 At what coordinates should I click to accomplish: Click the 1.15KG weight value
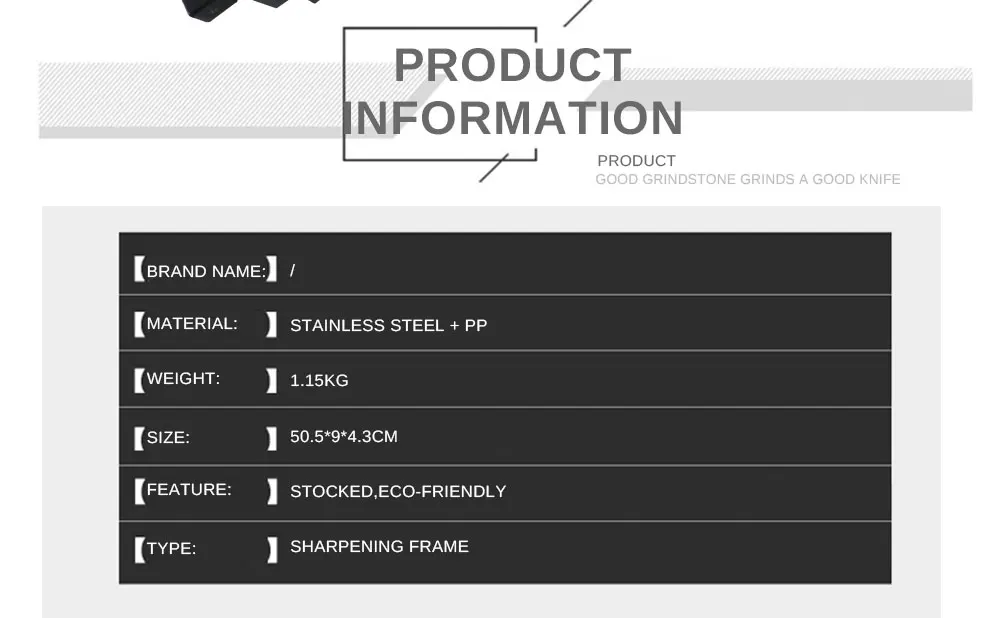click(319, 380)
